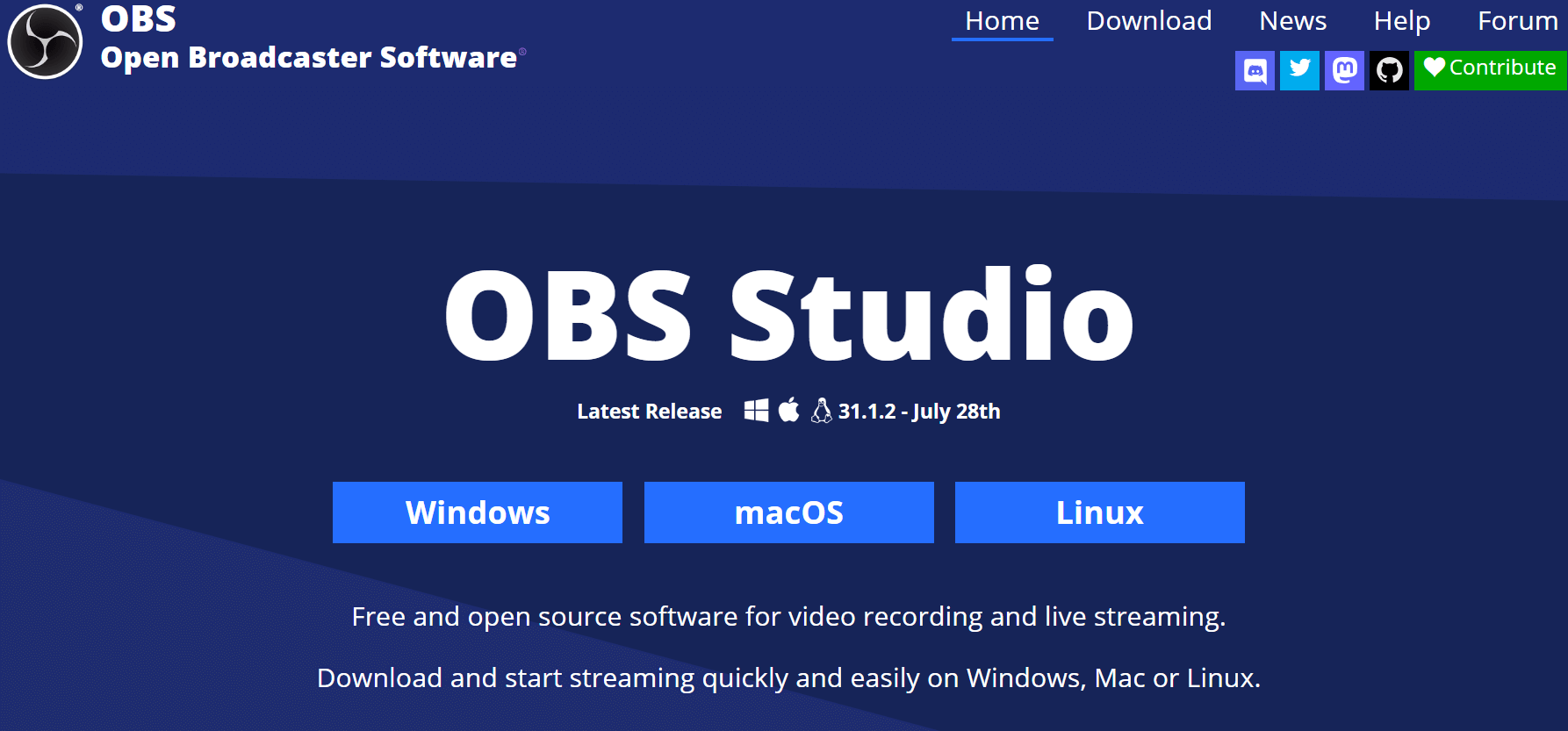Click the green Contribute button
Screen dimensions: 1568x731
click(1491, 70)
